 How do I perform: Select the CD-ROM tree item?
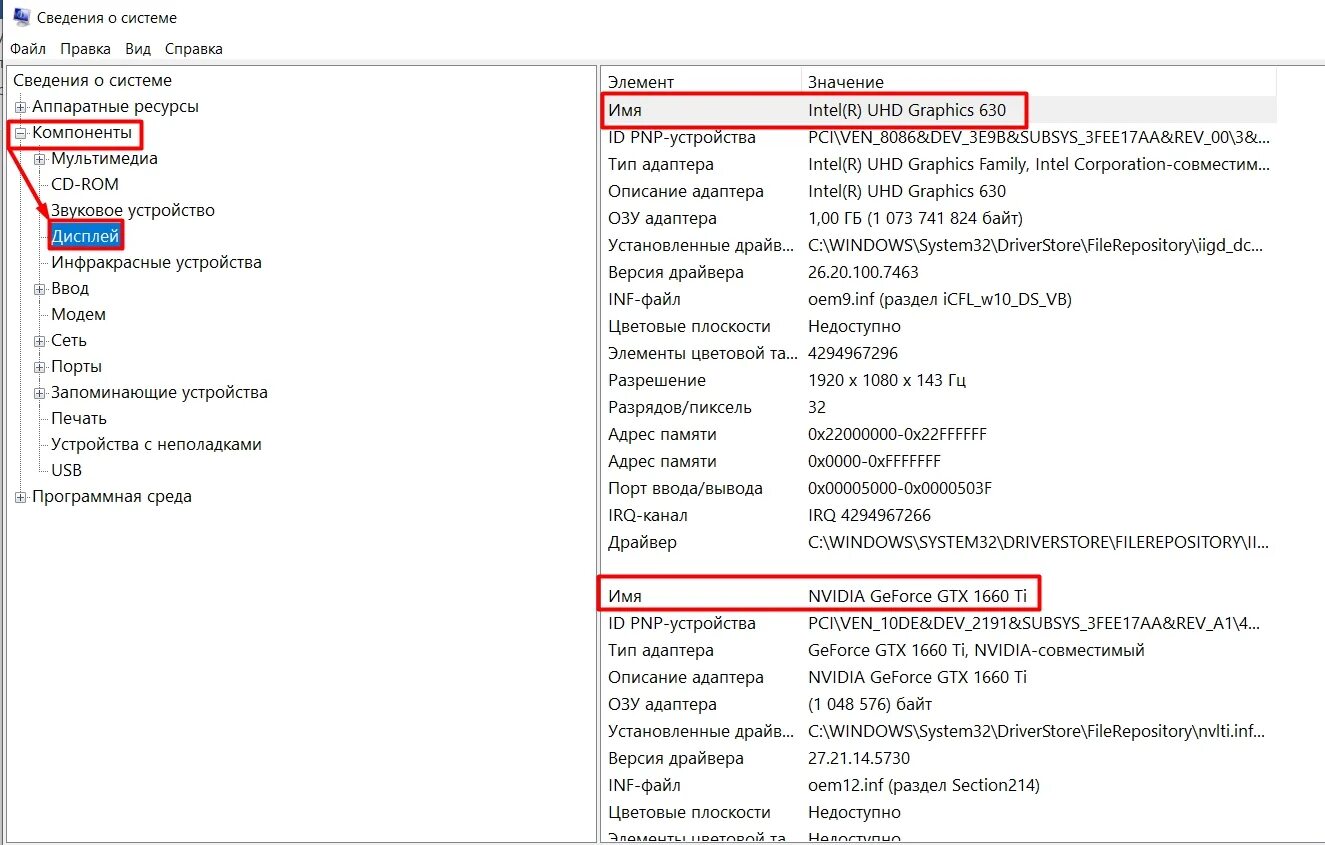click(85, 184)
